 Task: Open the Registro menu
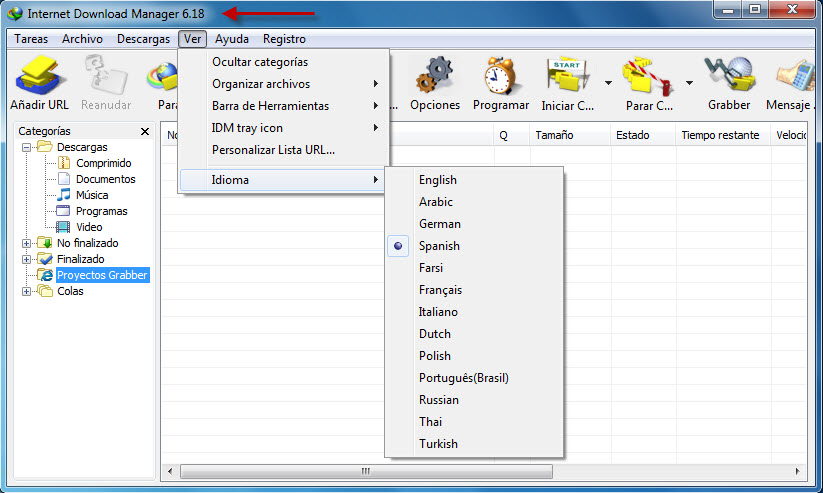(284, 39)
